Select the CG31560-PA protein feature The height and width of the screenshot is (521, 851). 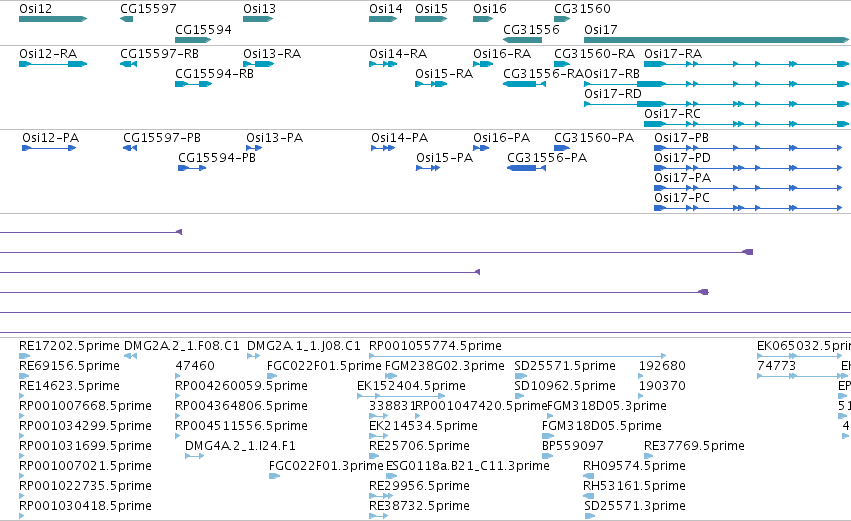[x=562, y=148]
